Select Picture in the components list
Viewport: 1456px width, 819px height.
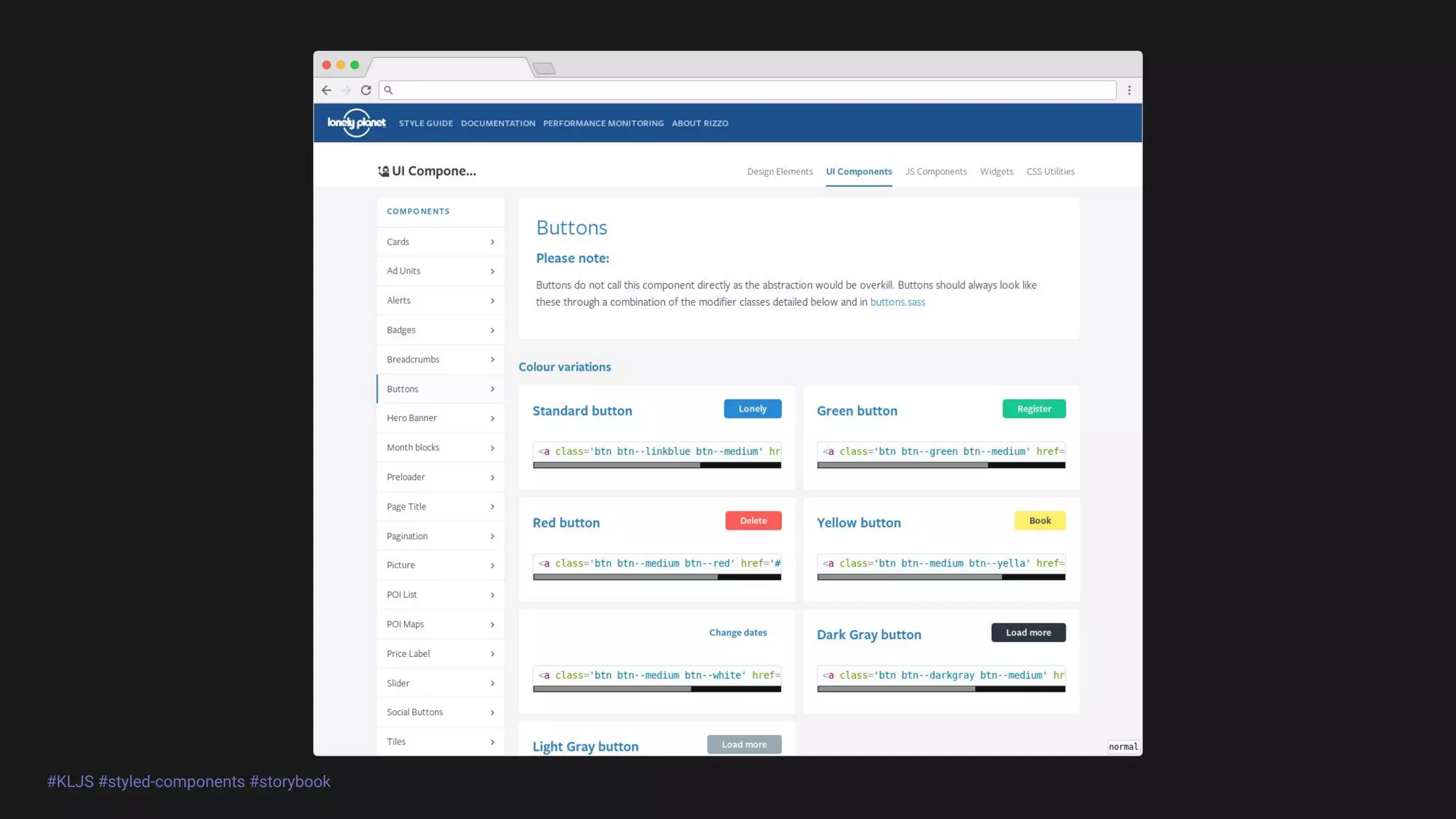(x=440, y=565)
